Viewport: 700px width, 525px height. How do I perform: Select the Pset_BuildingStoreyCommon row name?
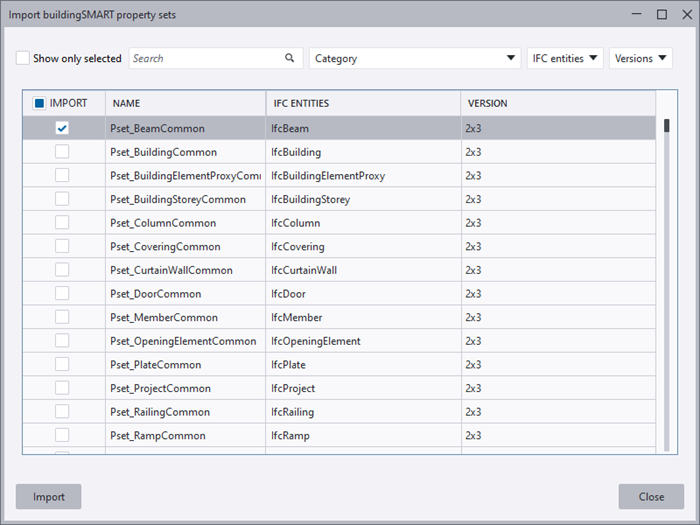tap(177, 199)
